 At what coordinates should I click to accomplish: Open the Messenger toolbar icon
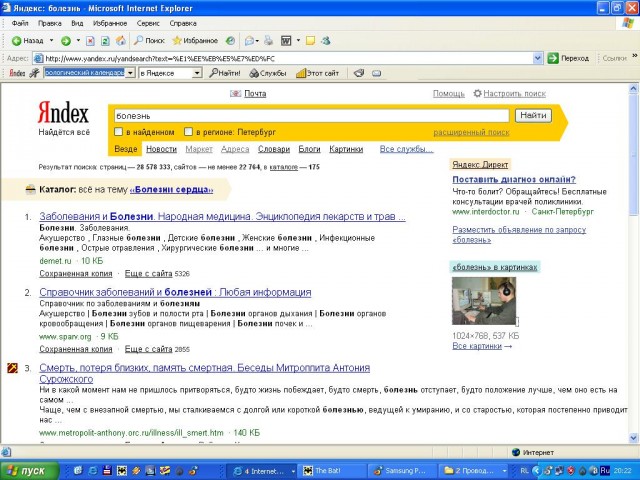click(x=326, y=41)
